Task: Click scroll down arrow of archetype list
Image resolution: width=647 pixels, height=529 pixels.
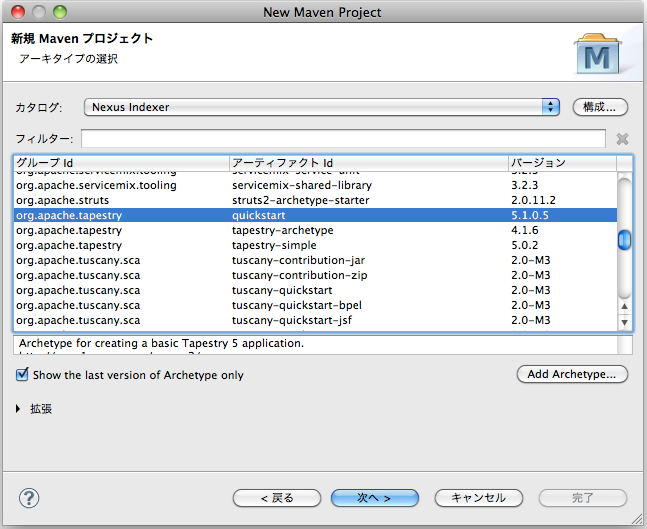Action: 625,323
